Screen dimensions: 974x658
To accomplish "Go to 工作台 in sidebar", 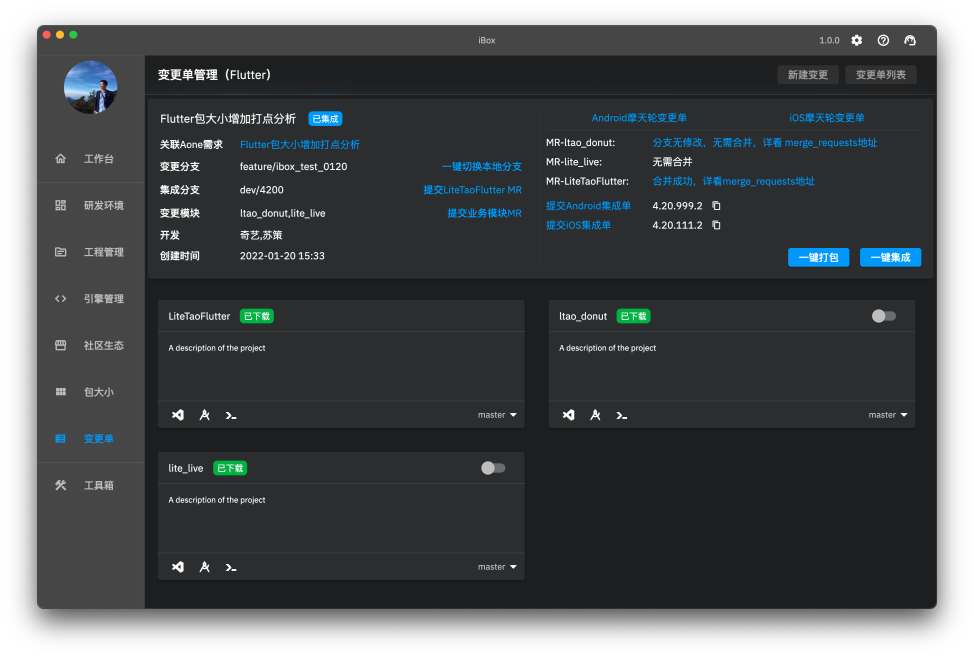I will (x=98, y=159).
